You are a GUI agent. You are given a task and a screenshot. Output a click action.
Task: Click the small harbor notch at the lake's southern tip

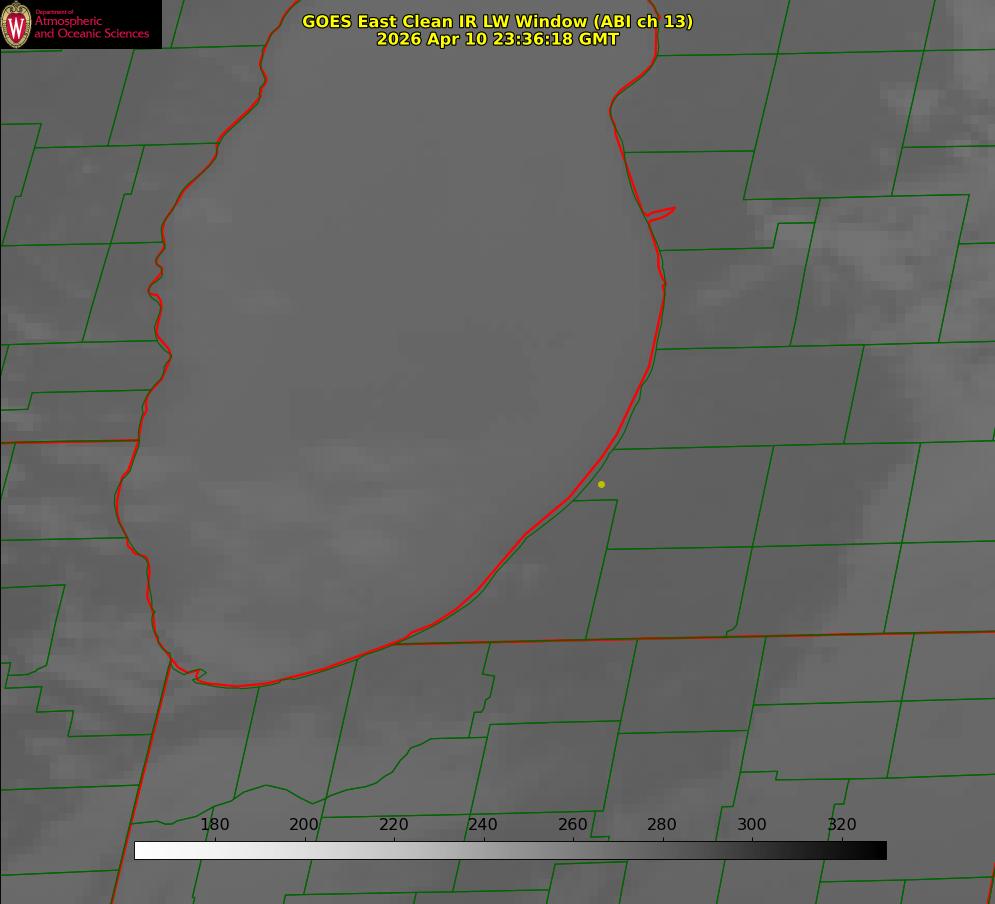pyautogui.click(x=197, y=675)
